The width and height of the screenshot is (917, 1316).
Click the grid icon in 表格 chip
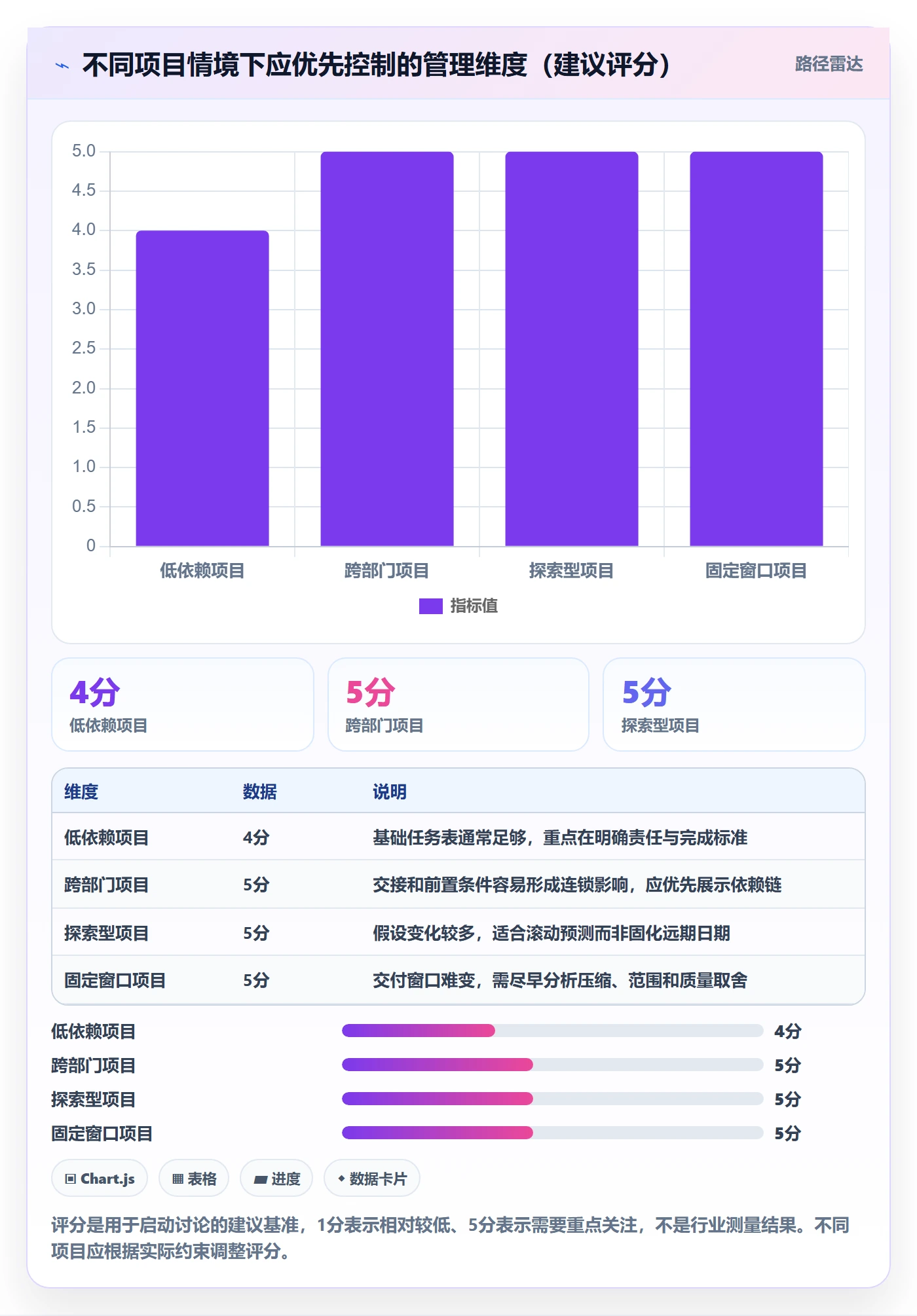(178, 1179)
